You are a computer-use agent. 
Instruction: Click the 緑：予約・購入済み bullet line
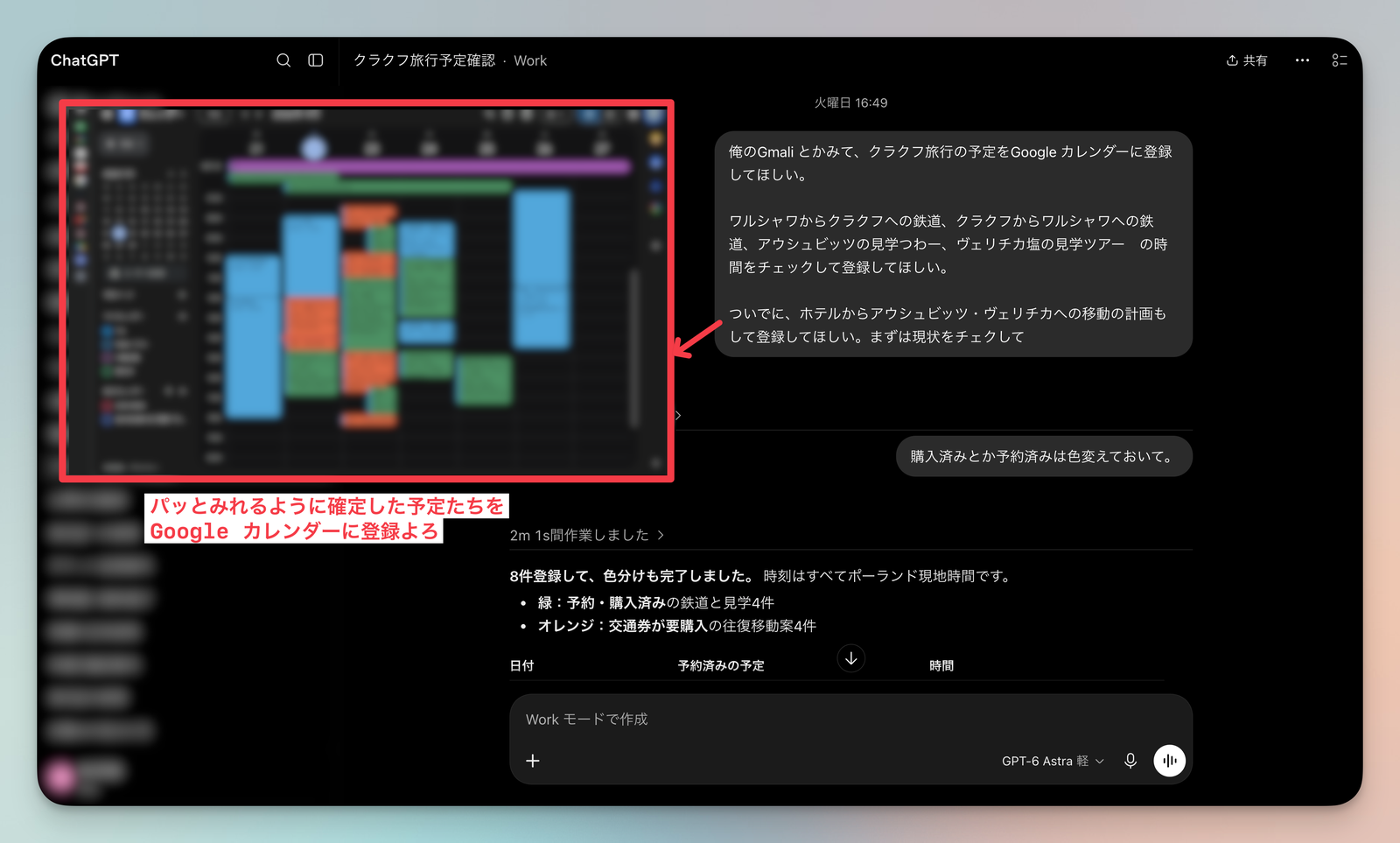(x=655, y=602)
